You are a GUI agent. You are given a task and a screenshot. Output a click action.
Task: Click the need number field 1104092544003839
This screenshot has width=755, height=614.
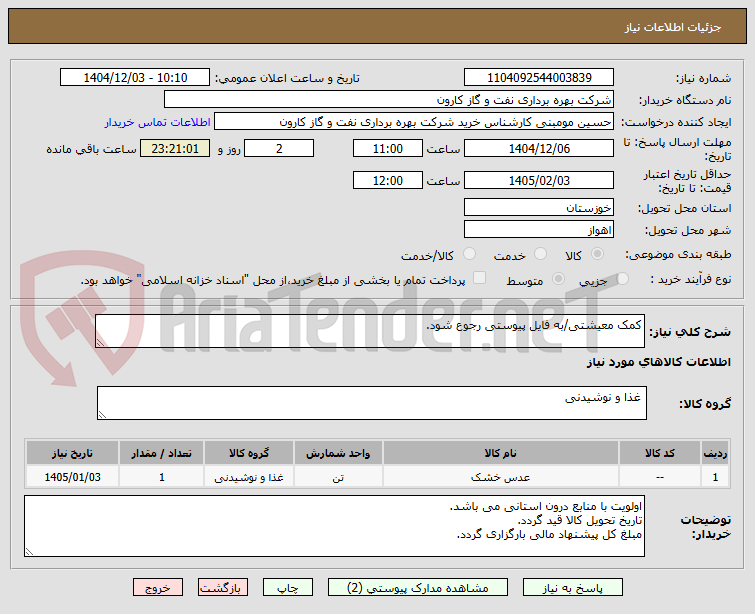pos(539,78)
